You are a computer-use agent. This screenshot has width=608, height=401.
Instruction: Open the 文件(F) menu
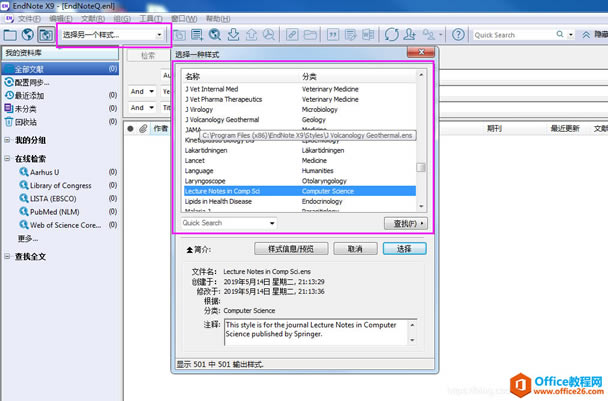29,19
